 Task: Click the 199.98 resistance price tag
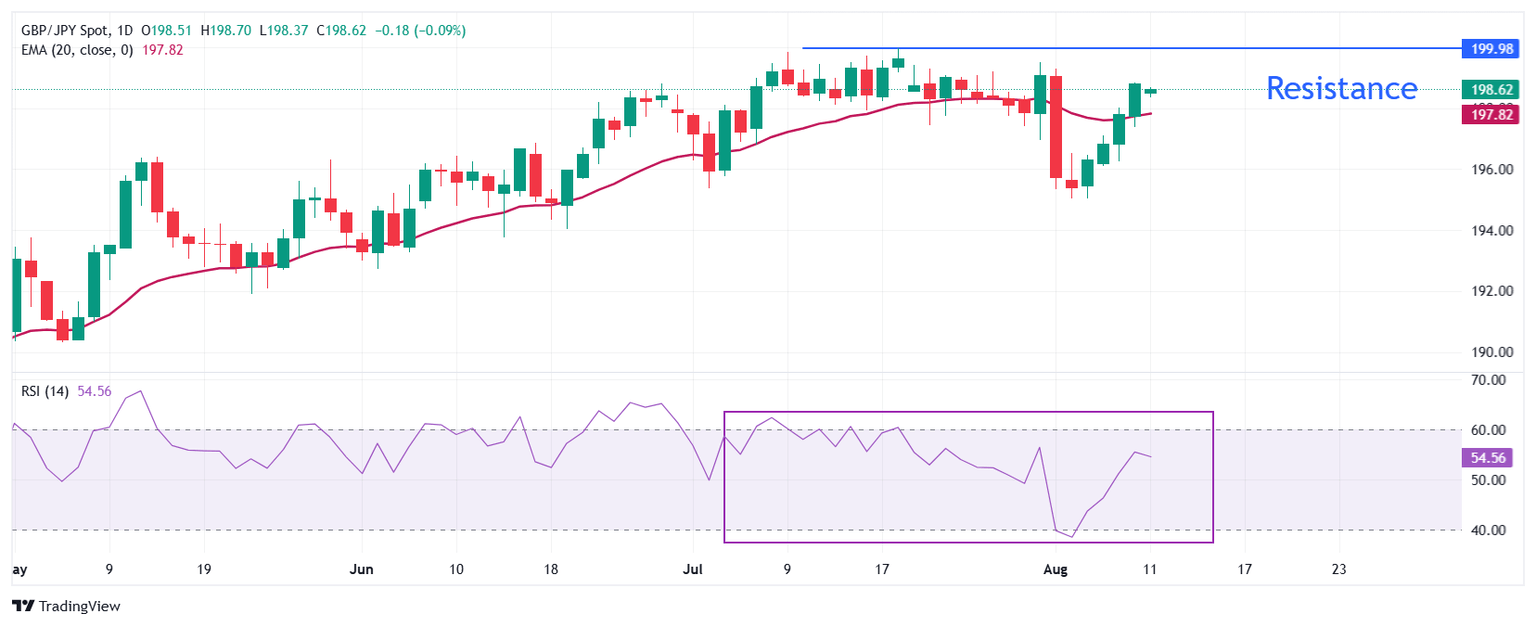point(1490,48)
